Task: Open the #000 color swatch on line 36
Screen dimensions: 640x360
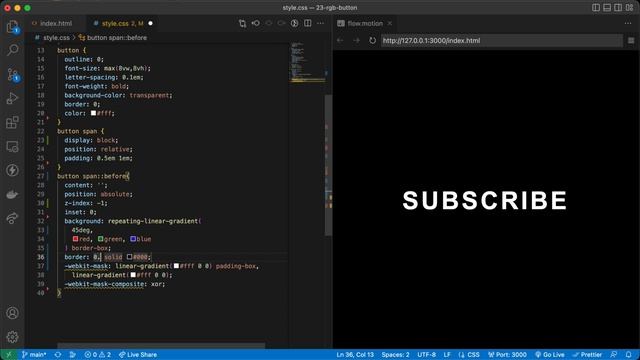Action: click(x=129, y=257)
